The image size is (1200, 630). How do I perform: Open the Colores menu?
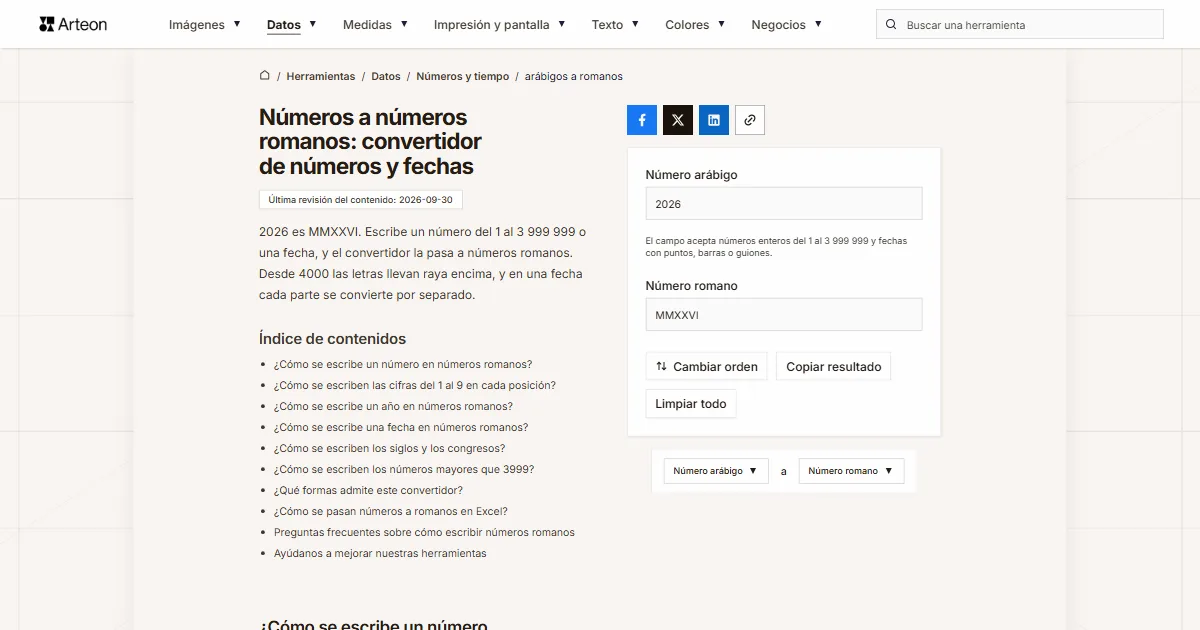click(x=695, y=25)
